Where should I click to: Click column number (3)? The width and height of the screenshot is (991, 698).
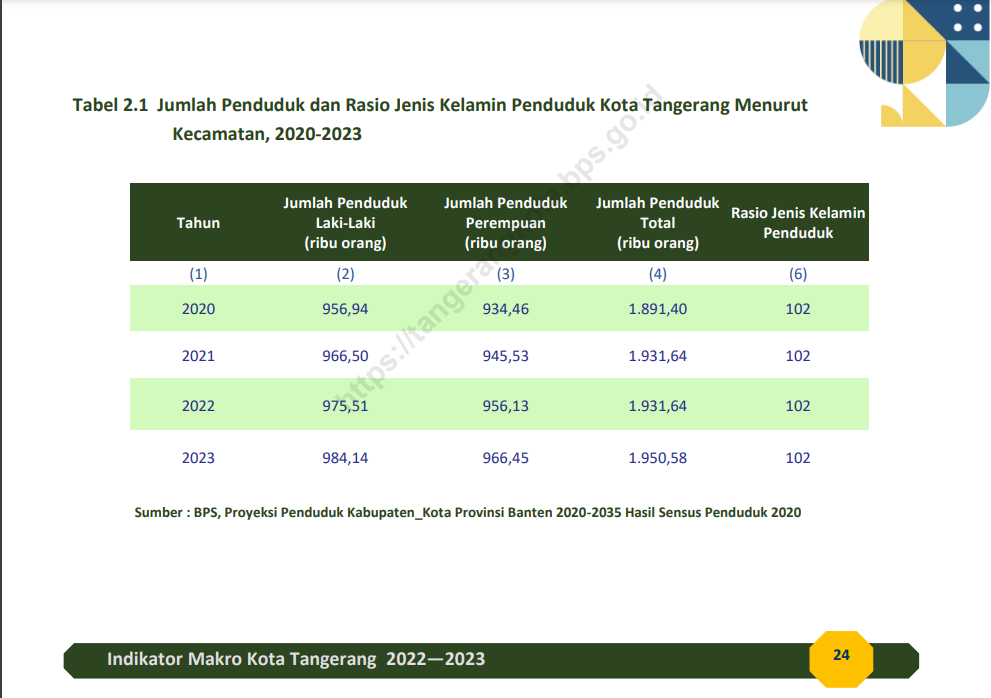coord(506,274)
